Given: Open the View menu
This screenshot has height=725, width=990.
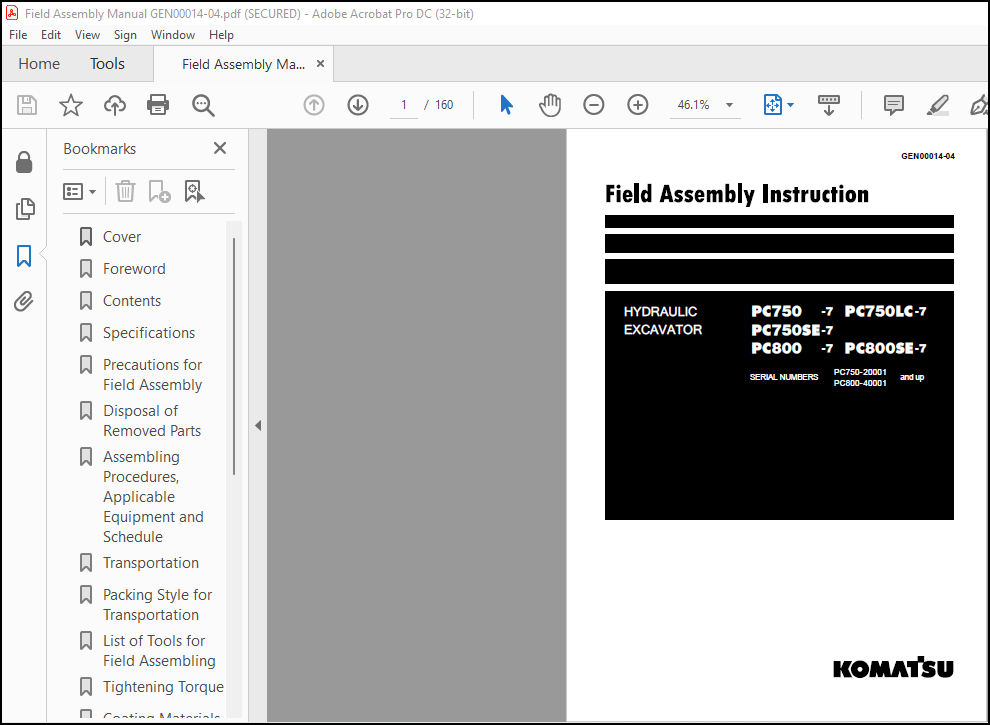Looking at the screenshot, I should [x=87, y=35].
